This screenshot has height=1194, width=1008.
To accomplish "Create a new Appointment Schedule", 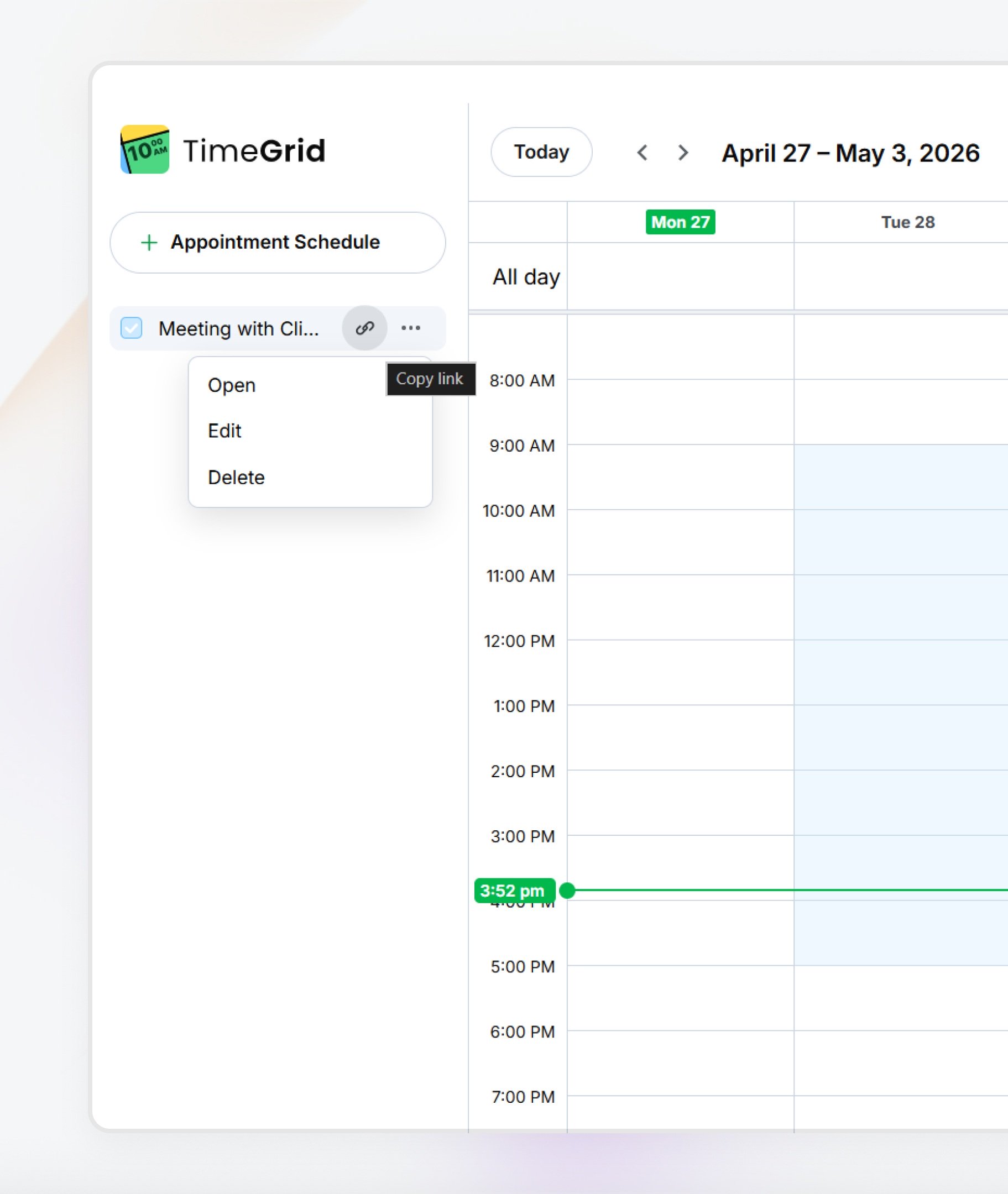I will point(278,242).
